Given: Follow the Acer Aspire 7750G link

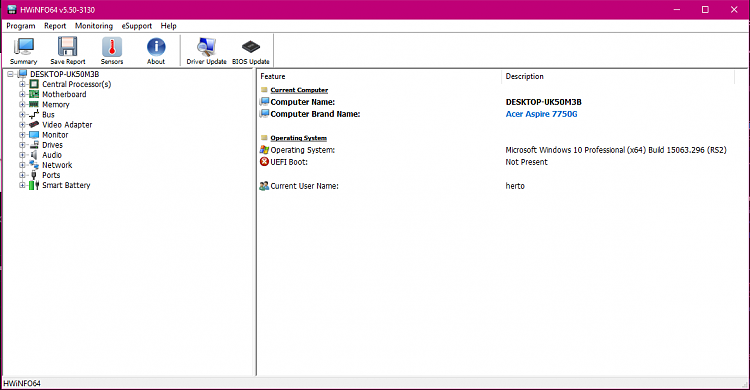Looking at the screenshot, I should point(541,114).
